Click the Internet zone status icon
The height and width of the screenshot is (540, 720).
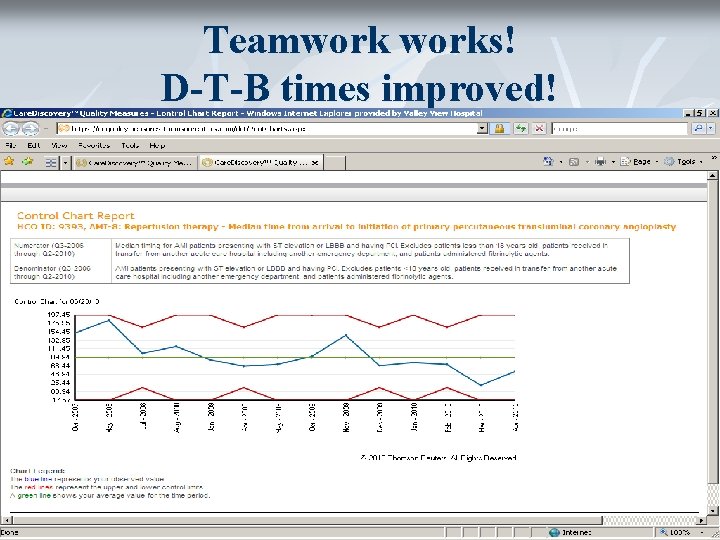(x=555, y=533)
